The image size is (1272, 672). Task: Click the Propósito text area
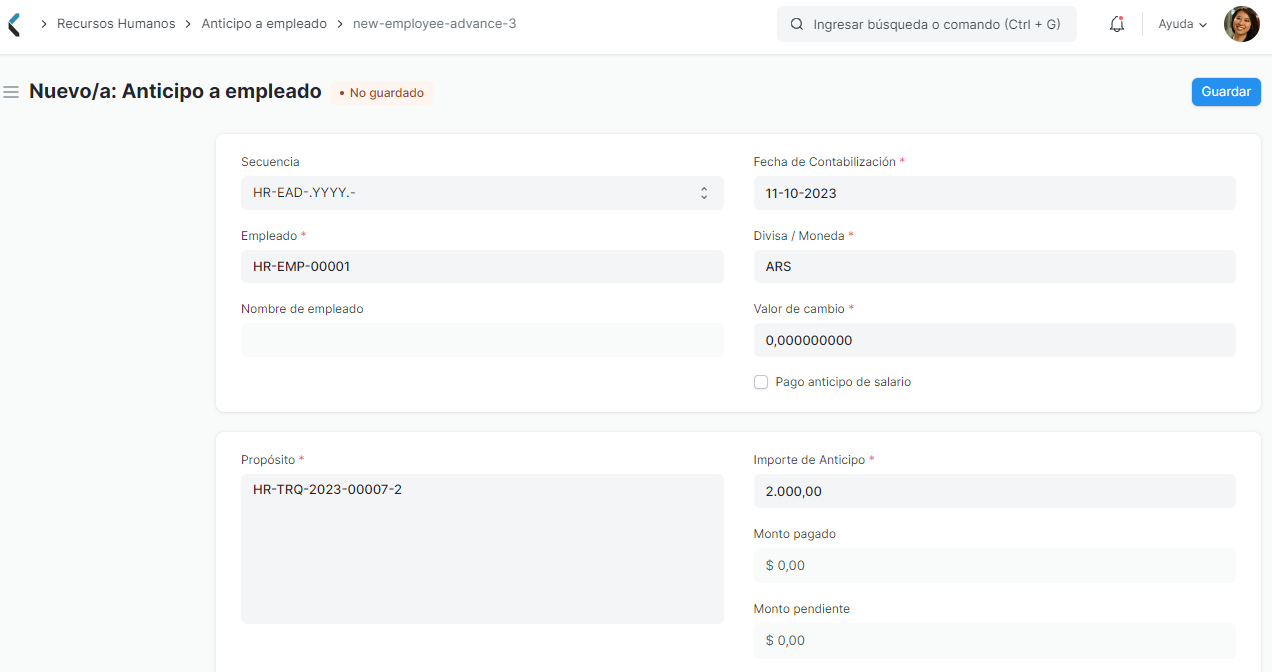pos(482,549)
